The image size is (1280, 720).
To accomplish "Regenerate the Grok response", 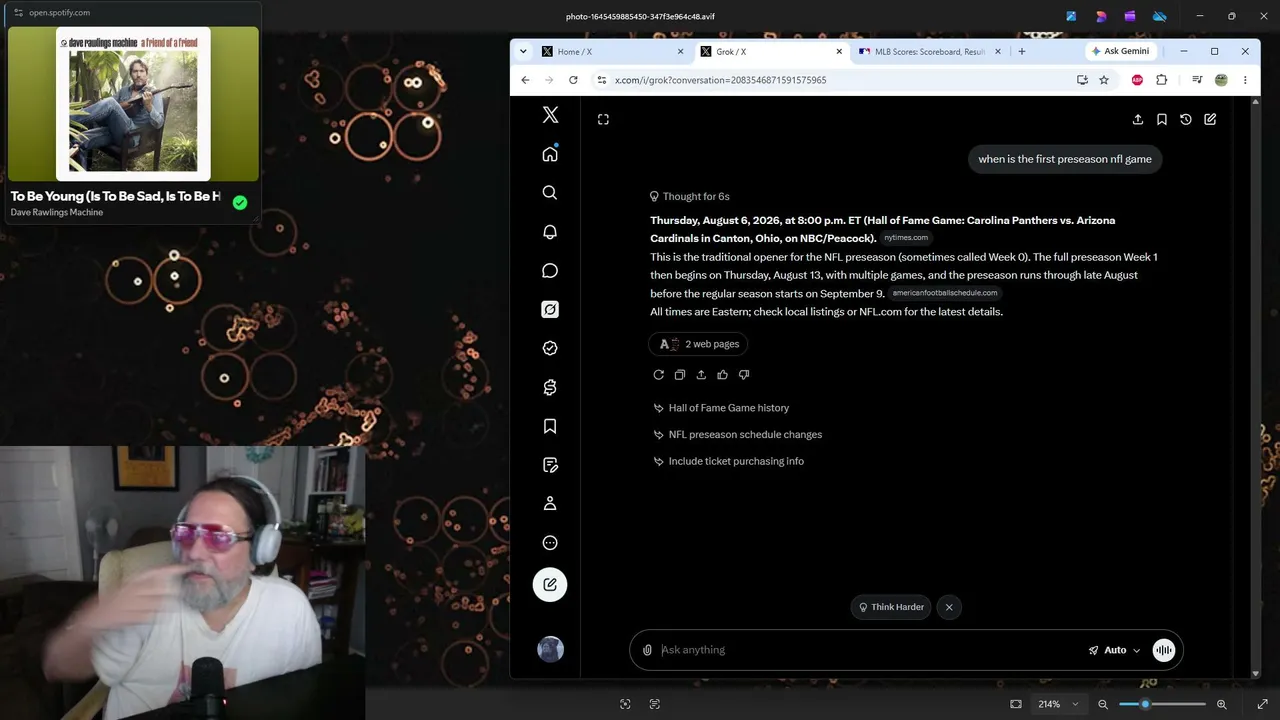I will pos(659,375).
